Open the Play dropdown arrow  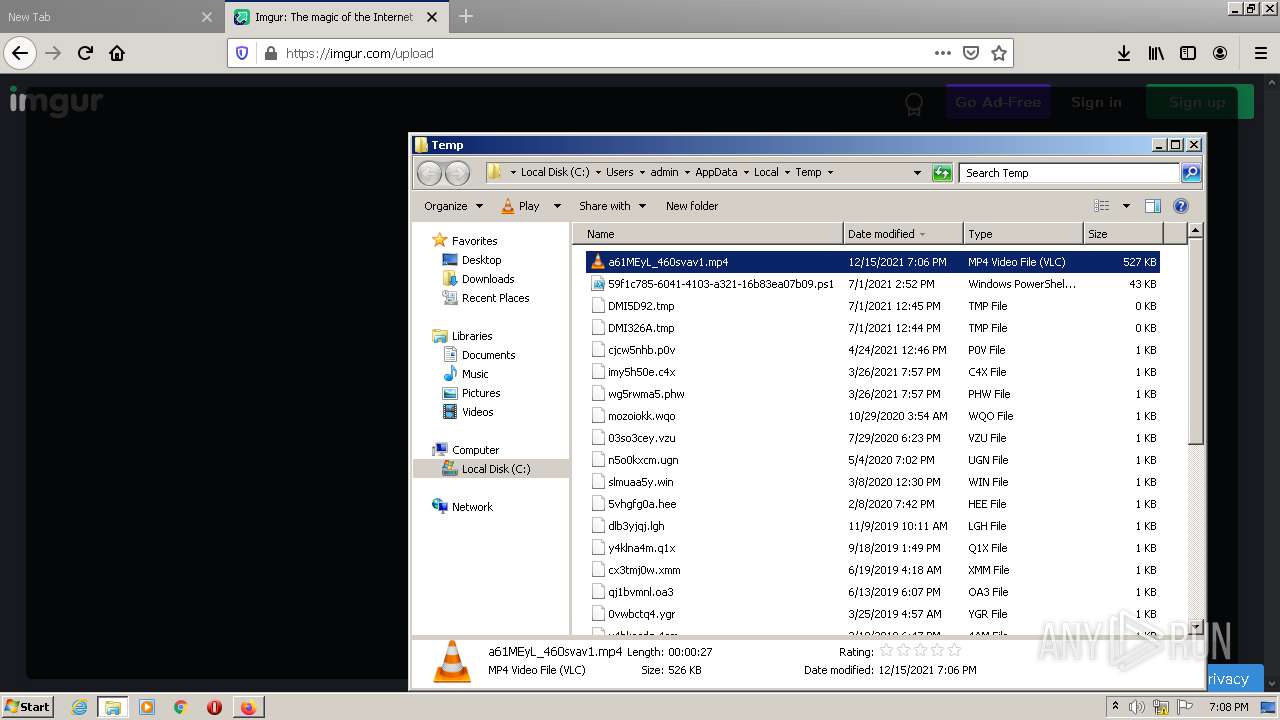(557, 206)
